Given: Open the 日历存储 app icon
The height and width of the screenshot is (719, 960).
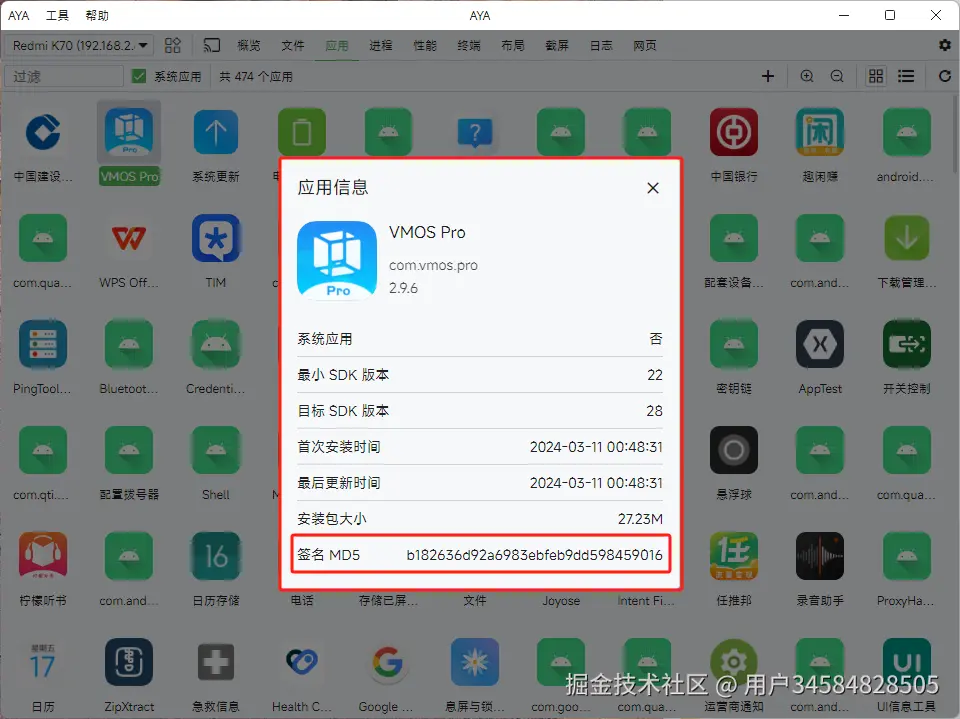Looking at the screenshot, I should tap(216, 556).
